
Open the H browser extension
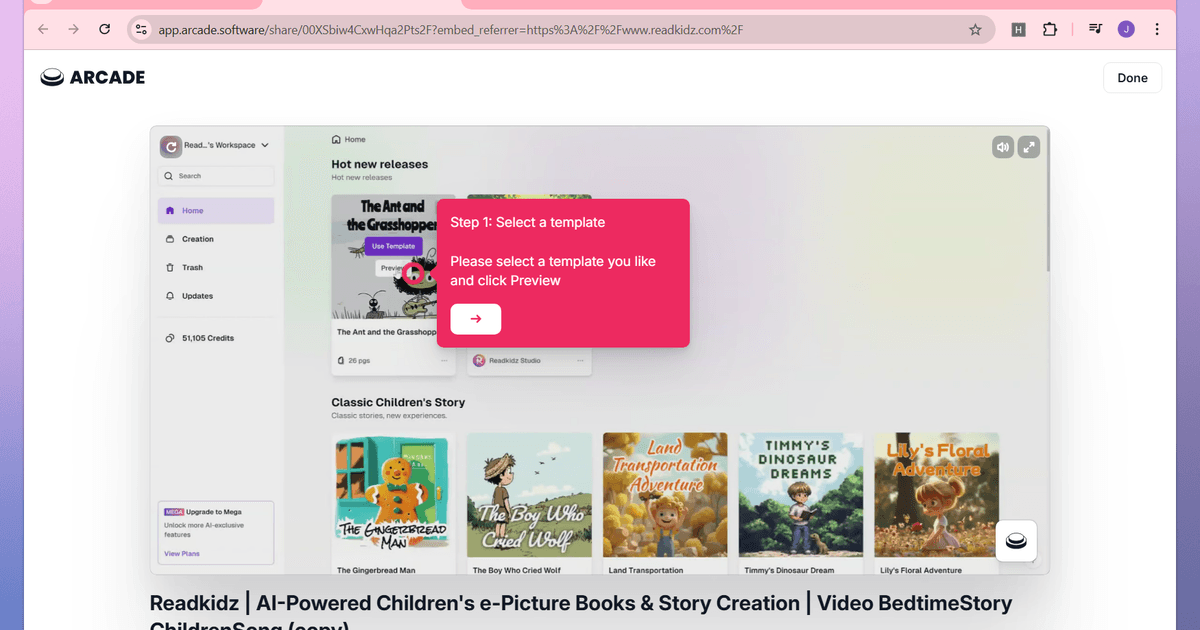point(1018,30)
